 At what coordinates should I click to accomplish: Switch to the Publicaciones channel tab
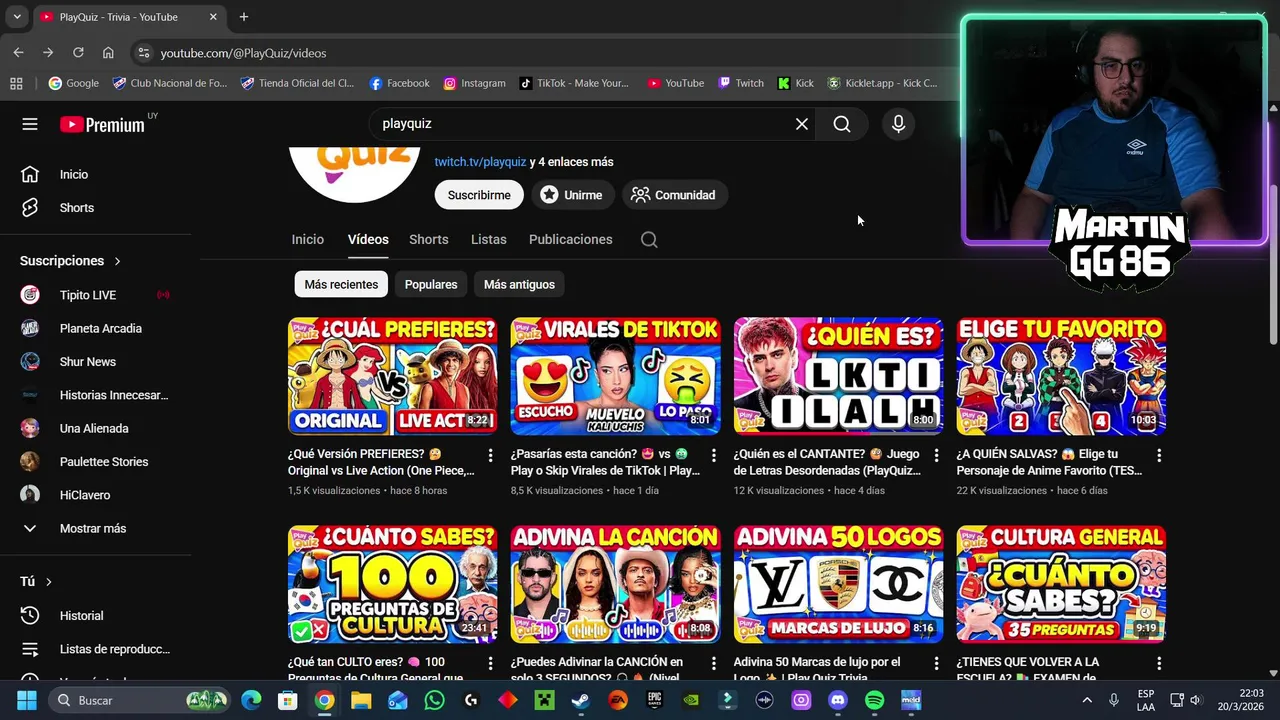tap(570, 239)
